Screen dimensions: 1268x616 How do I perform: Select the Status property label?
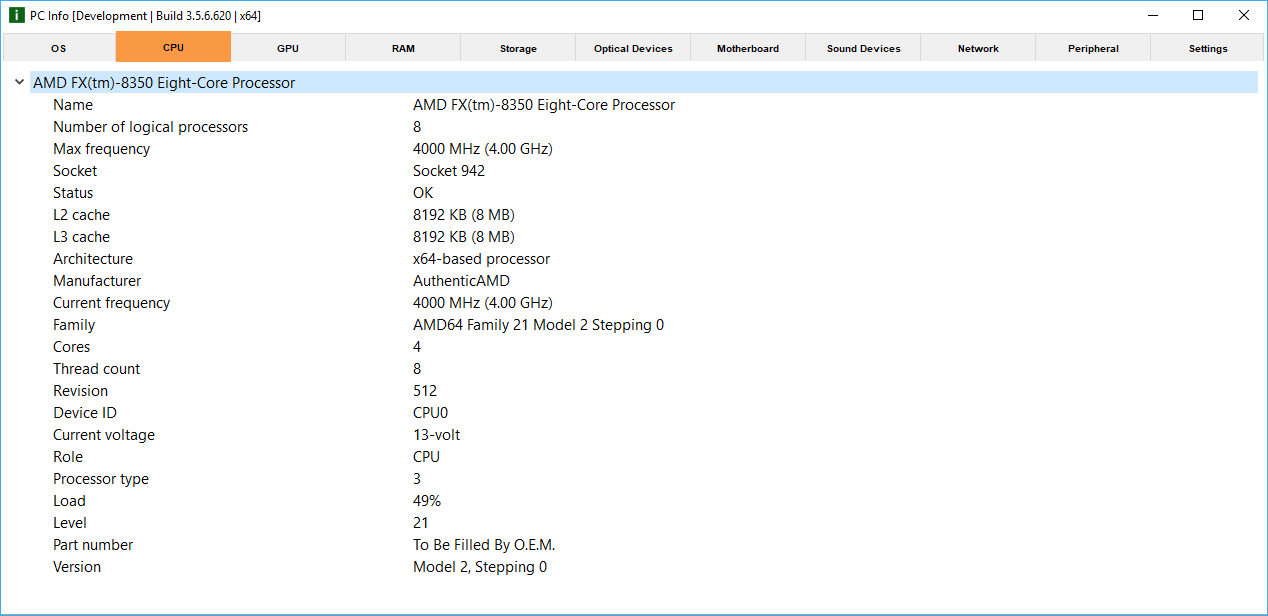(x=73, y=193)
